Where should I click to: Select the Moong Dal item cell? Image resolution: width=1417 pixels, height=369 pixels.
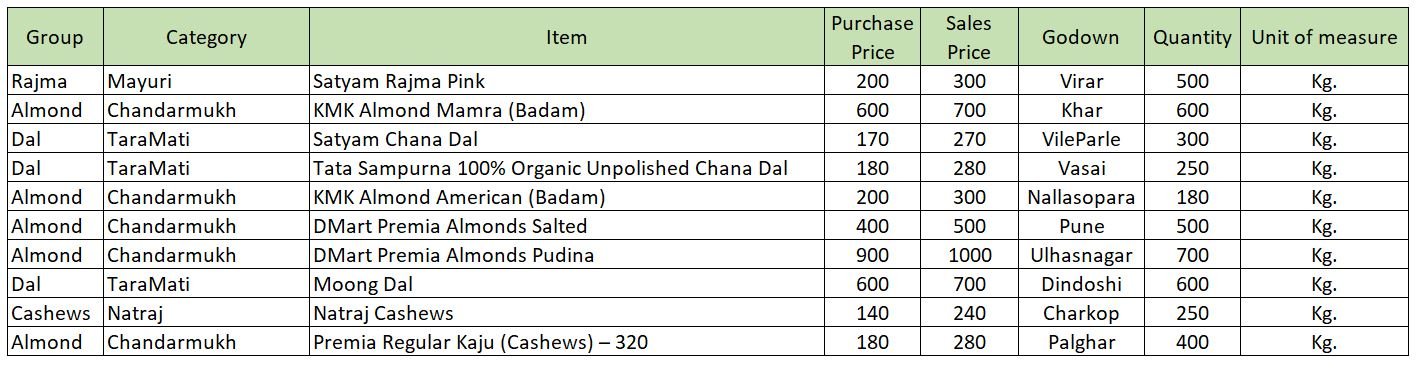[567, 284]
